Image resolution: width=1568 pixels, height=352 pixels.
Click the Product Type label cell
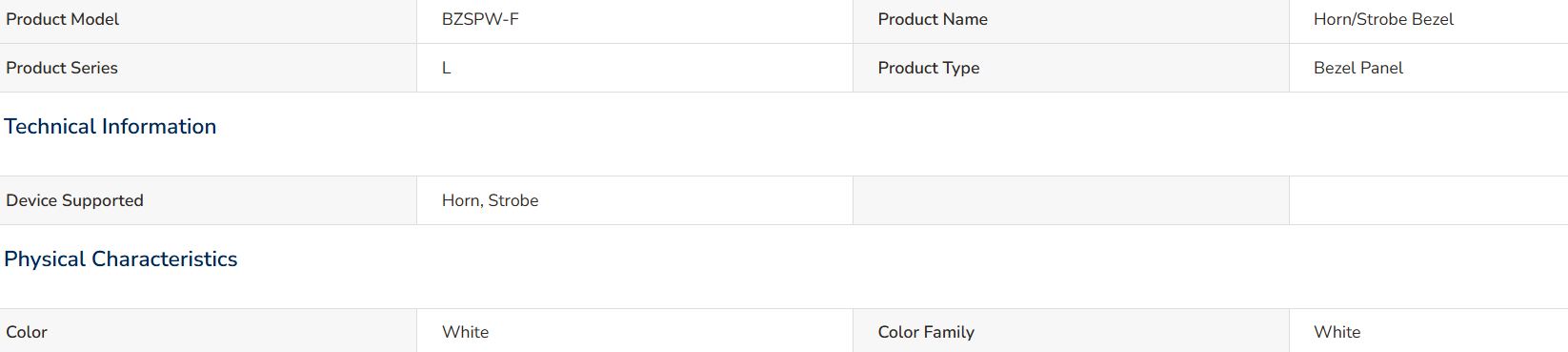(1071, 68)
